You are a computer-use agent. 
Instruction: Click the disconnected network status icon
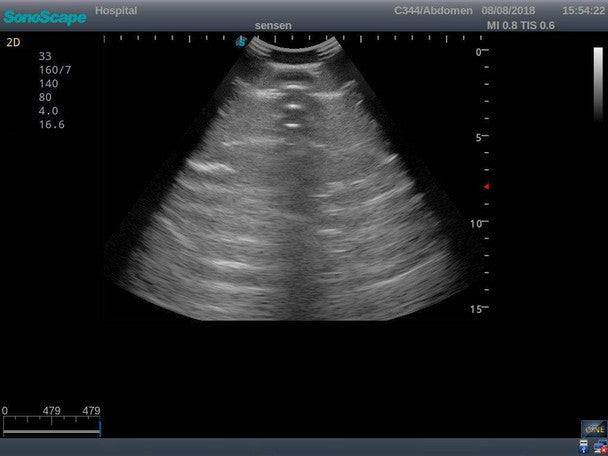601,447
